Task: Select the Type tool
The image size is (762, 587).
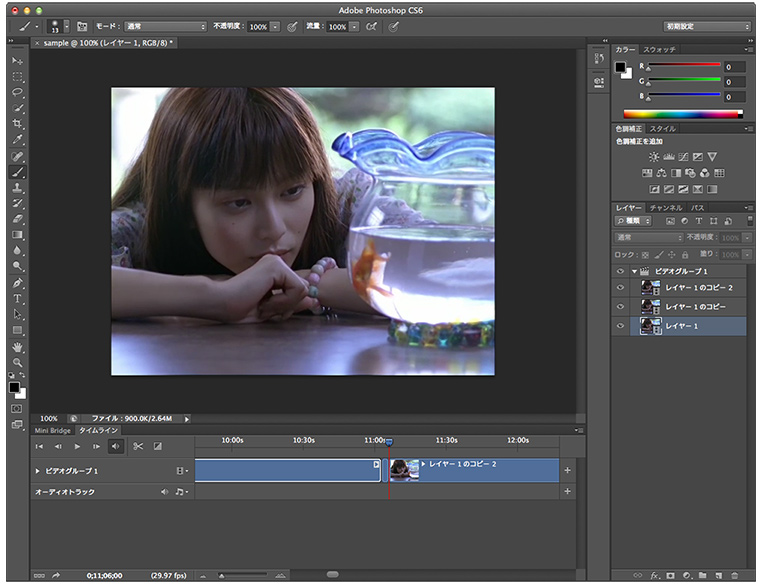Action: tap(18, 299)
